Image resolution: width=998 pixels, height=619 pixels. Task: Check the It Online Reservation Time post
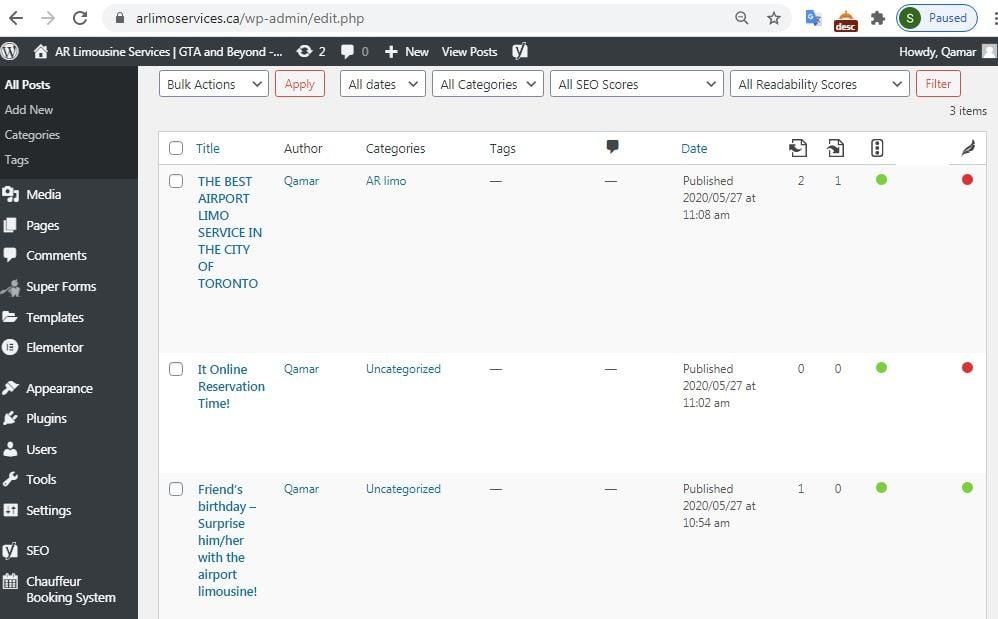click(x=176, y=368)
